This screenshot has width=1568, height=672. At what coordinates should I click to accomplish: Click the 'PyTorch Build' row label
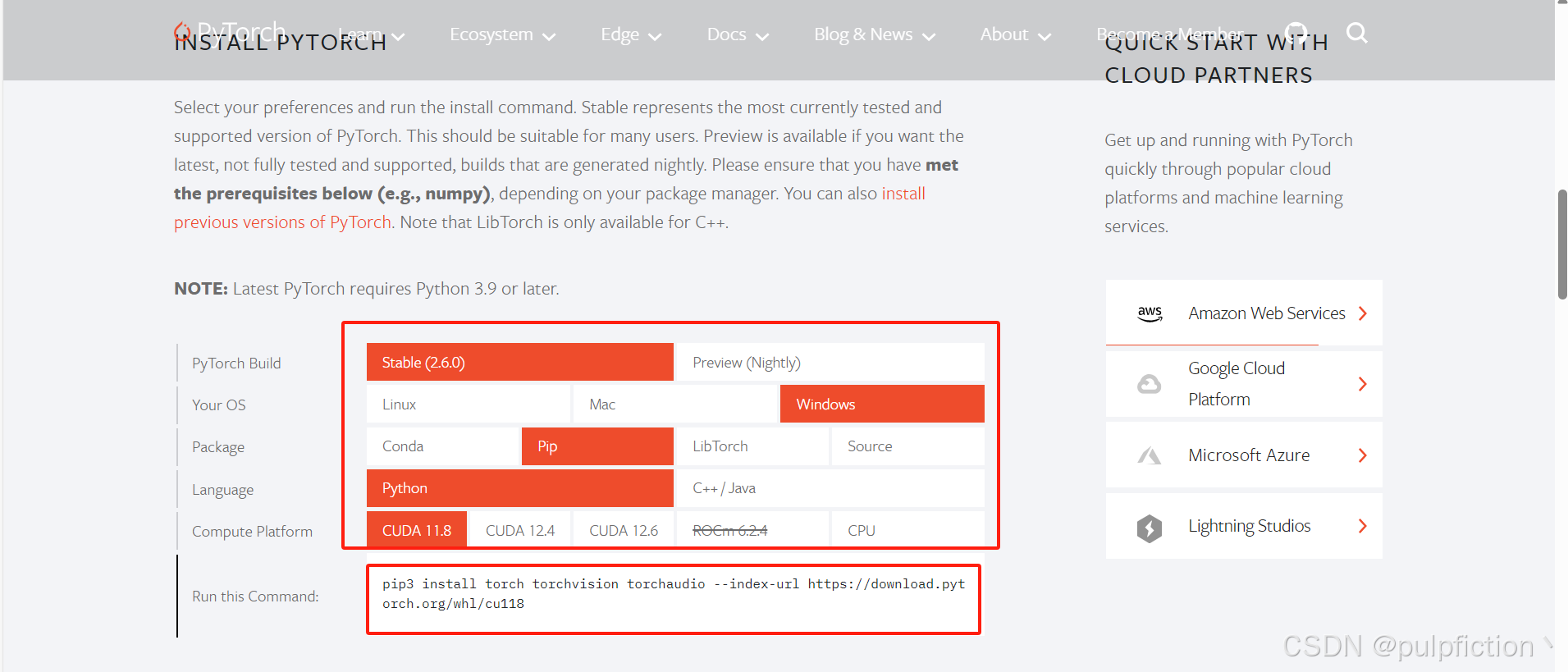click(236, 363)
